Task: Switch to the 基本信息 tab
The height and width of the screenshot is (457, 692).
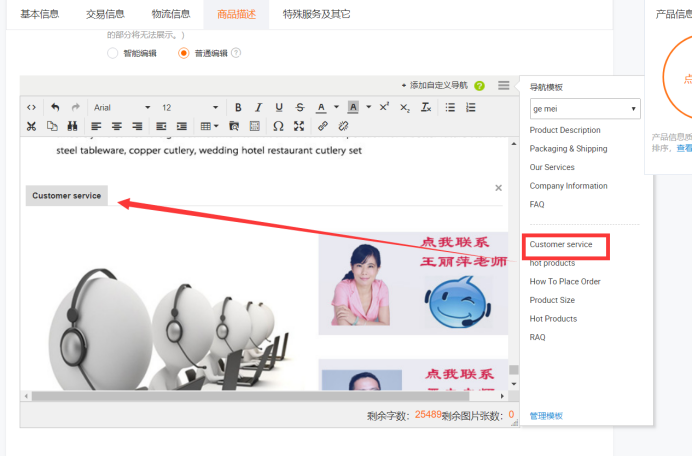Action: click(40, 14)
